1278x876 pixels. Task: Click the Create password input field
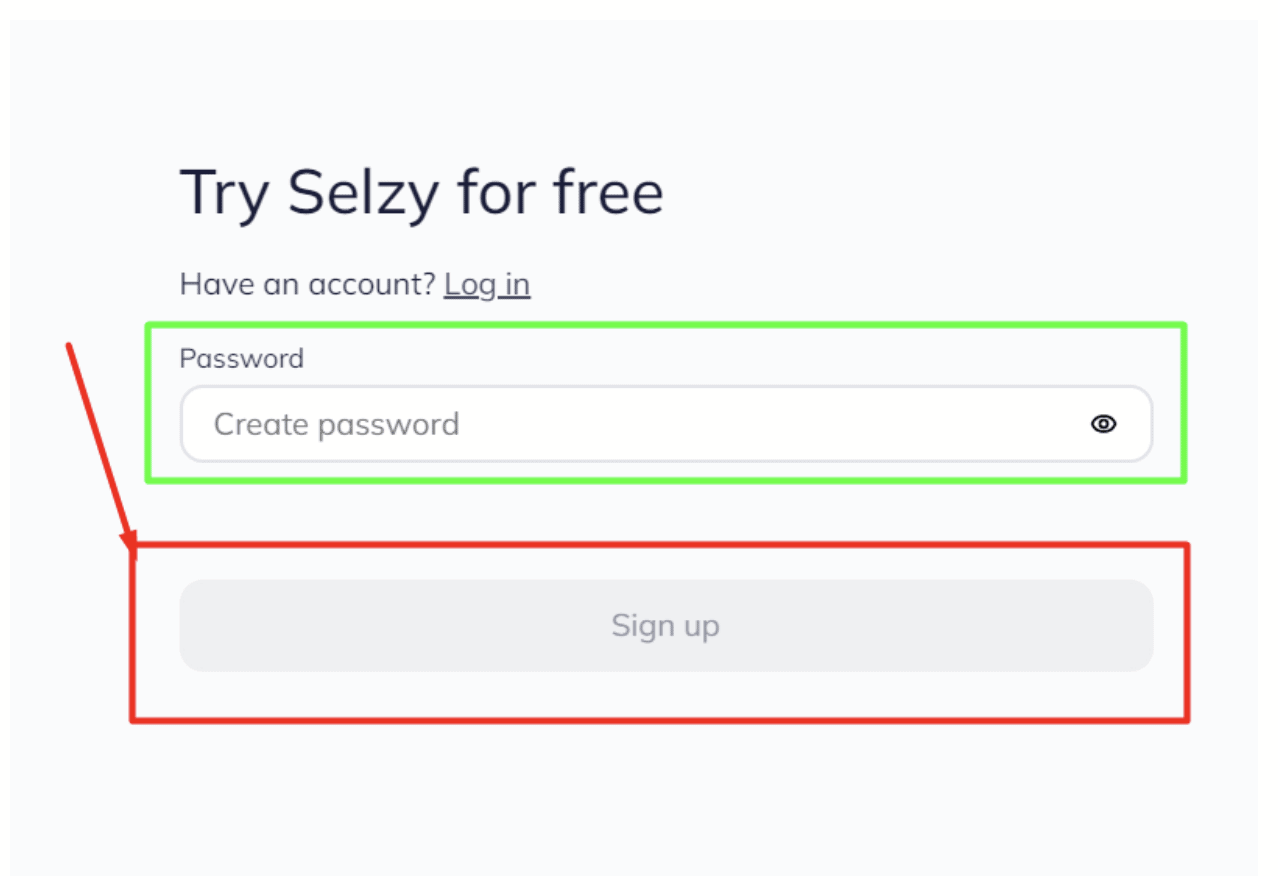pyautogui.click(x=640, y=424)
